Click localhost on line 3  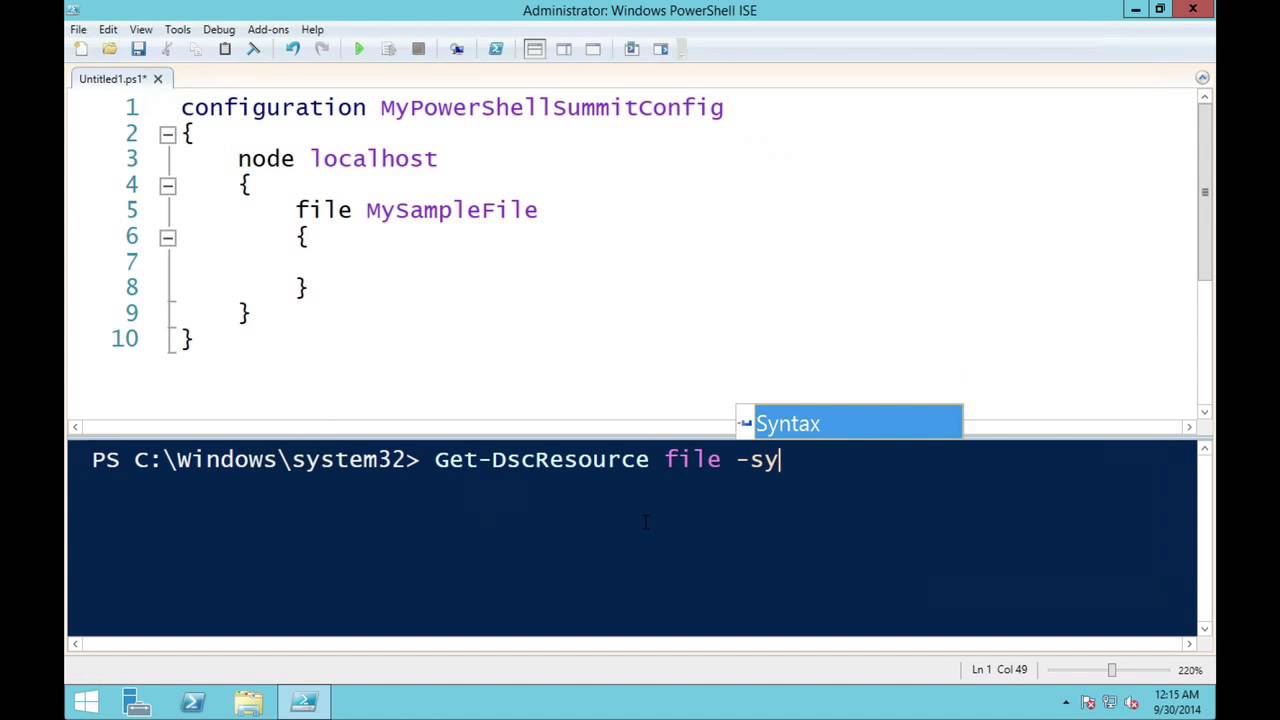coord(373,158)
